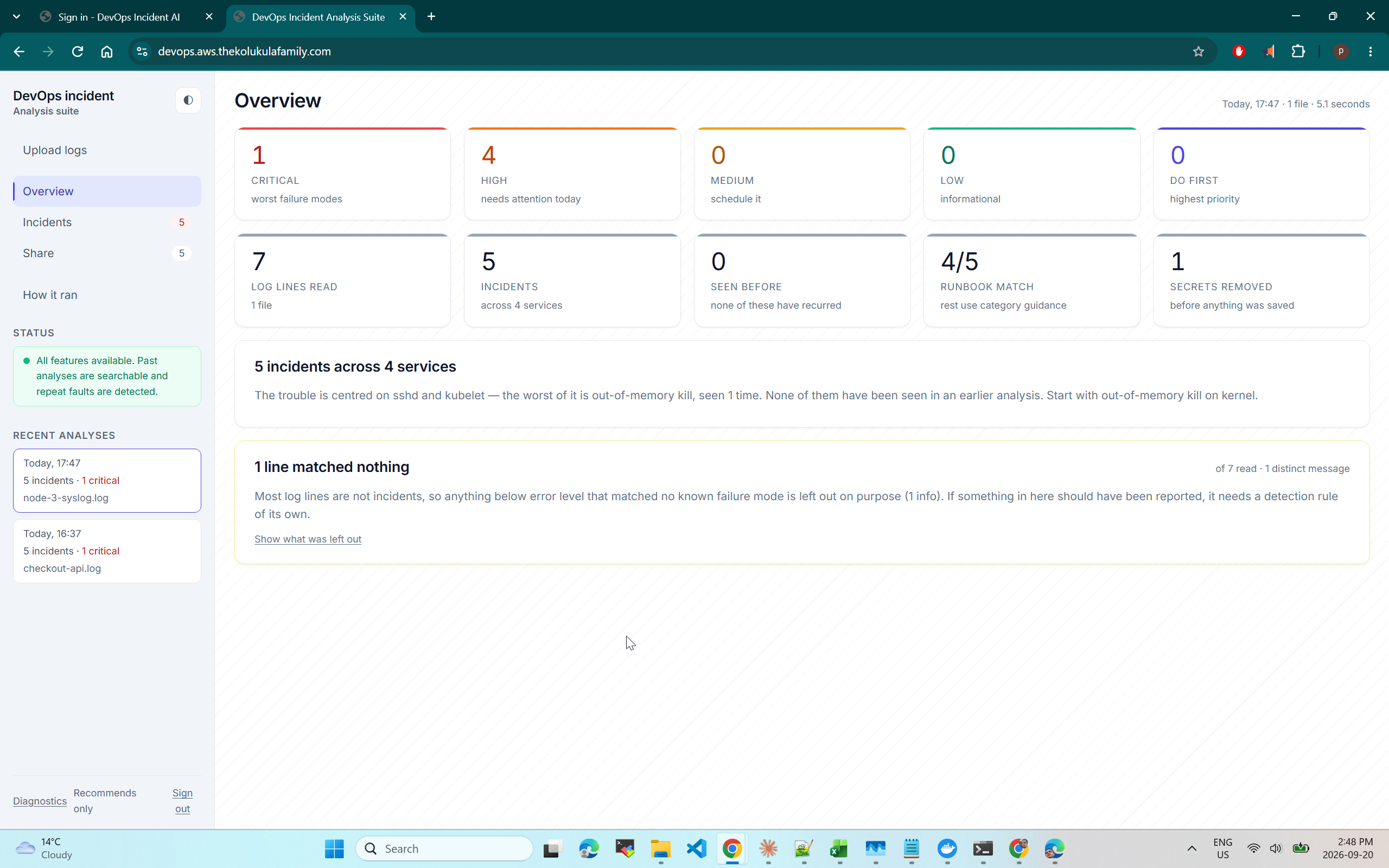1389x868 pixels.
Task: Open the browser home page
Action: [107, 52]
